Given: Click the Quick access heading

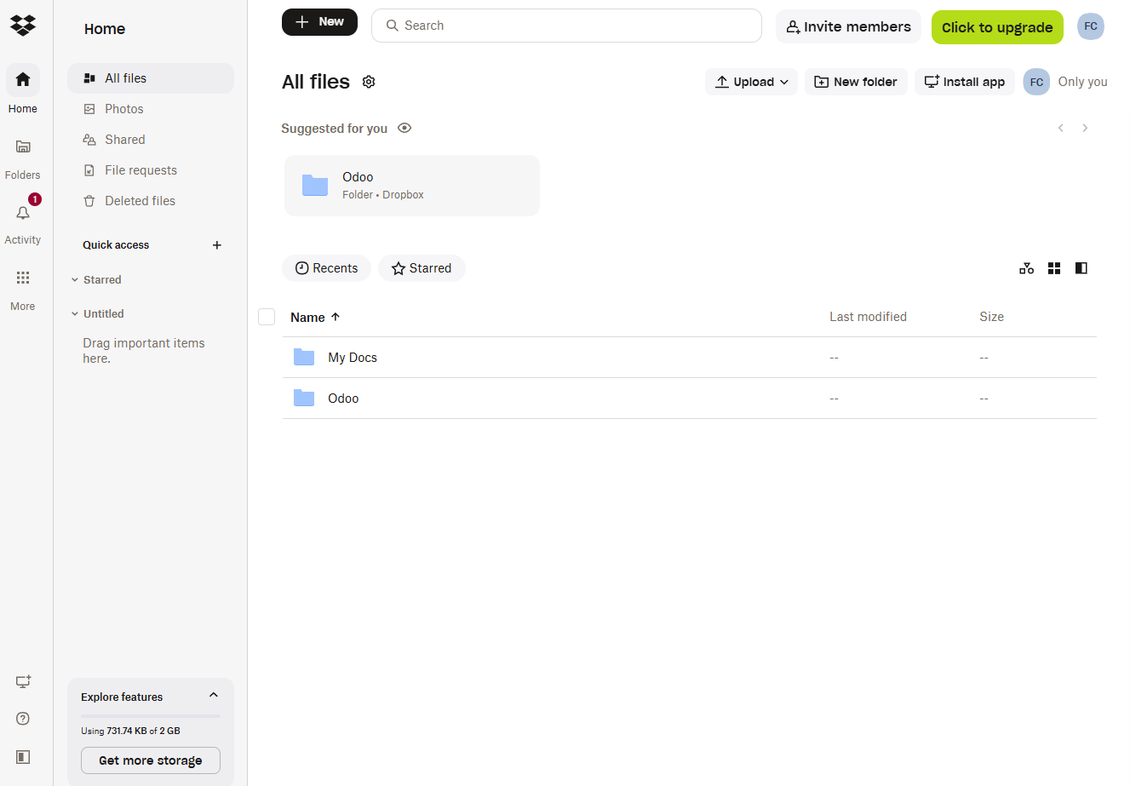Looking at the screenshot, I should 116,245.
